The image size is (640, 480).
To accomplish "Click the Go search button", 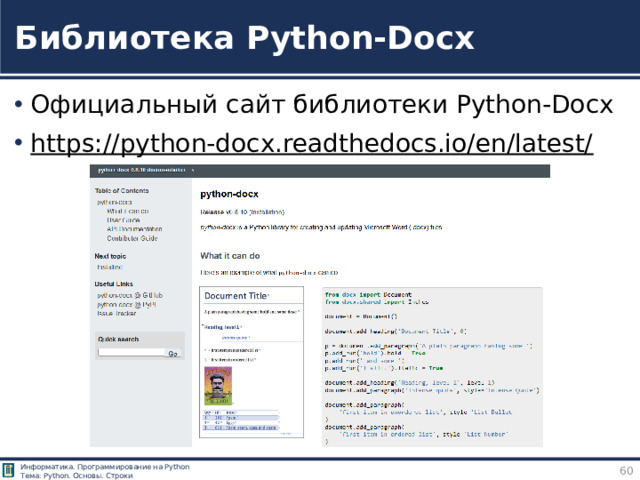I will [x=173, y=353].
